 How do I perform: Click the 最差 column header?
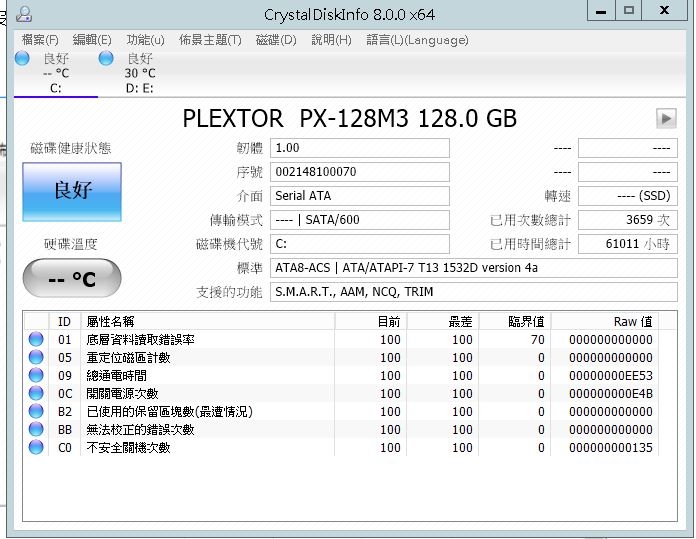[443, 321]
